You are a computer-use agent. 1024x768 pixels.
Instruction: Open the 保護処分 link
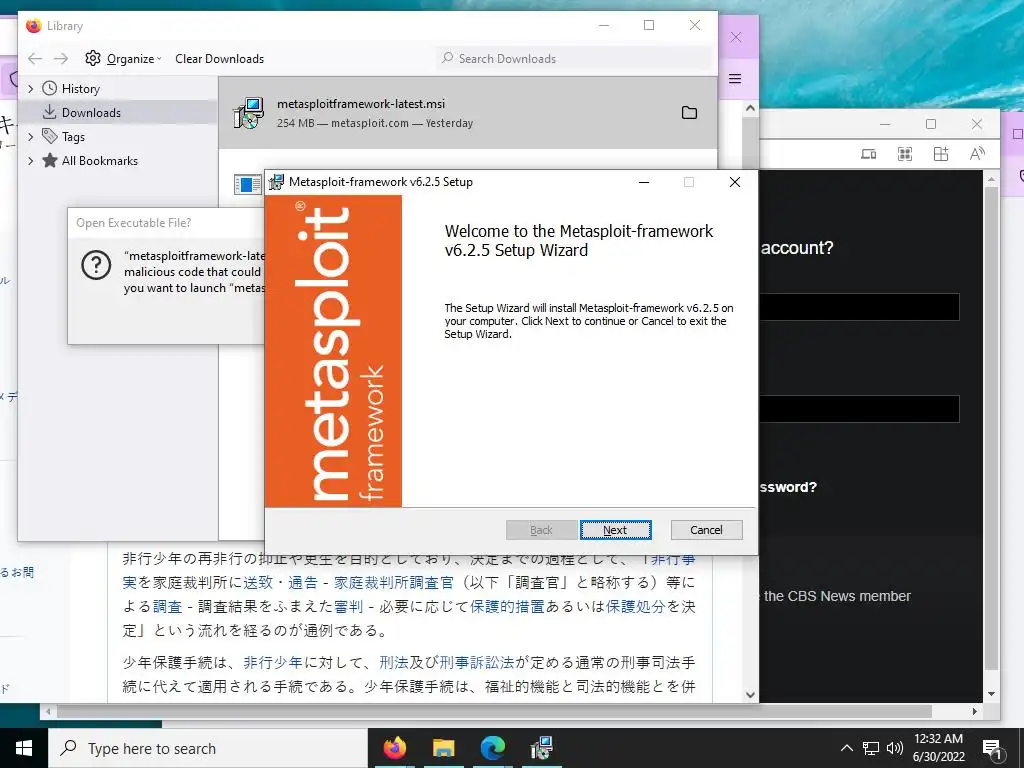(x=635, y=607)
